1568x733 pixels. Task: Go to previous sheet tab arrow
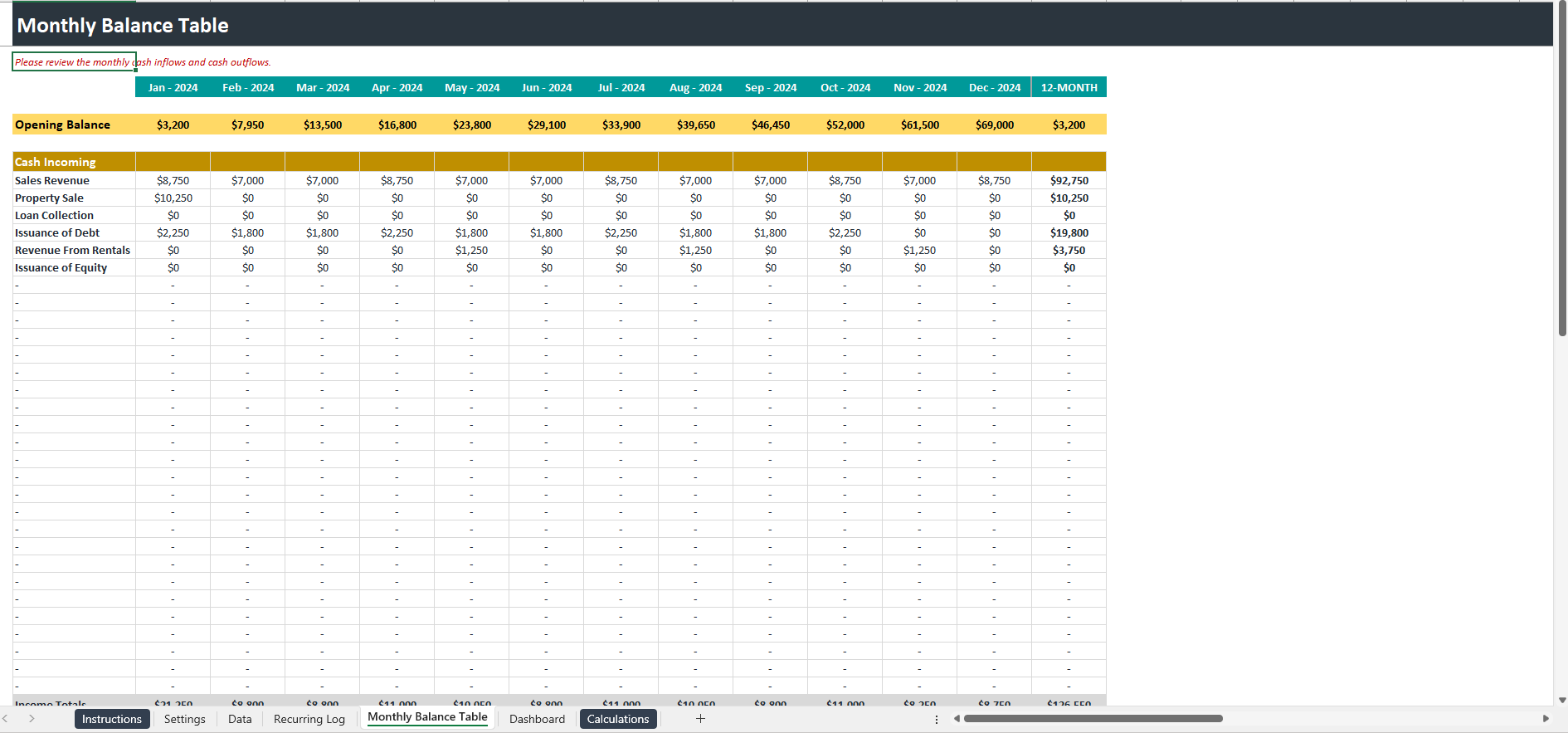coord(6,719)
